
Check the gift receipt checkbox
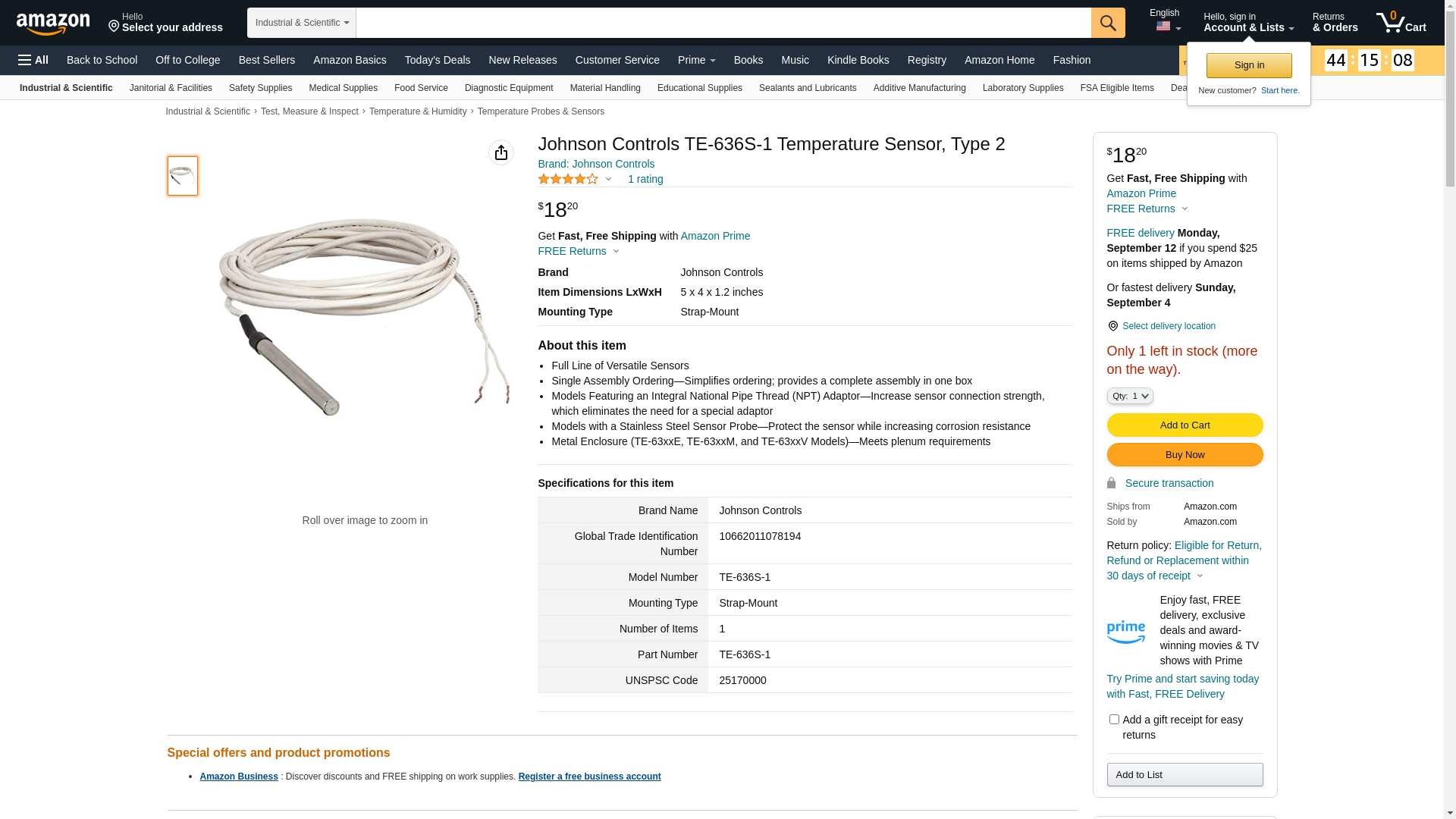pyautogui.click(x=1114, y=719)
